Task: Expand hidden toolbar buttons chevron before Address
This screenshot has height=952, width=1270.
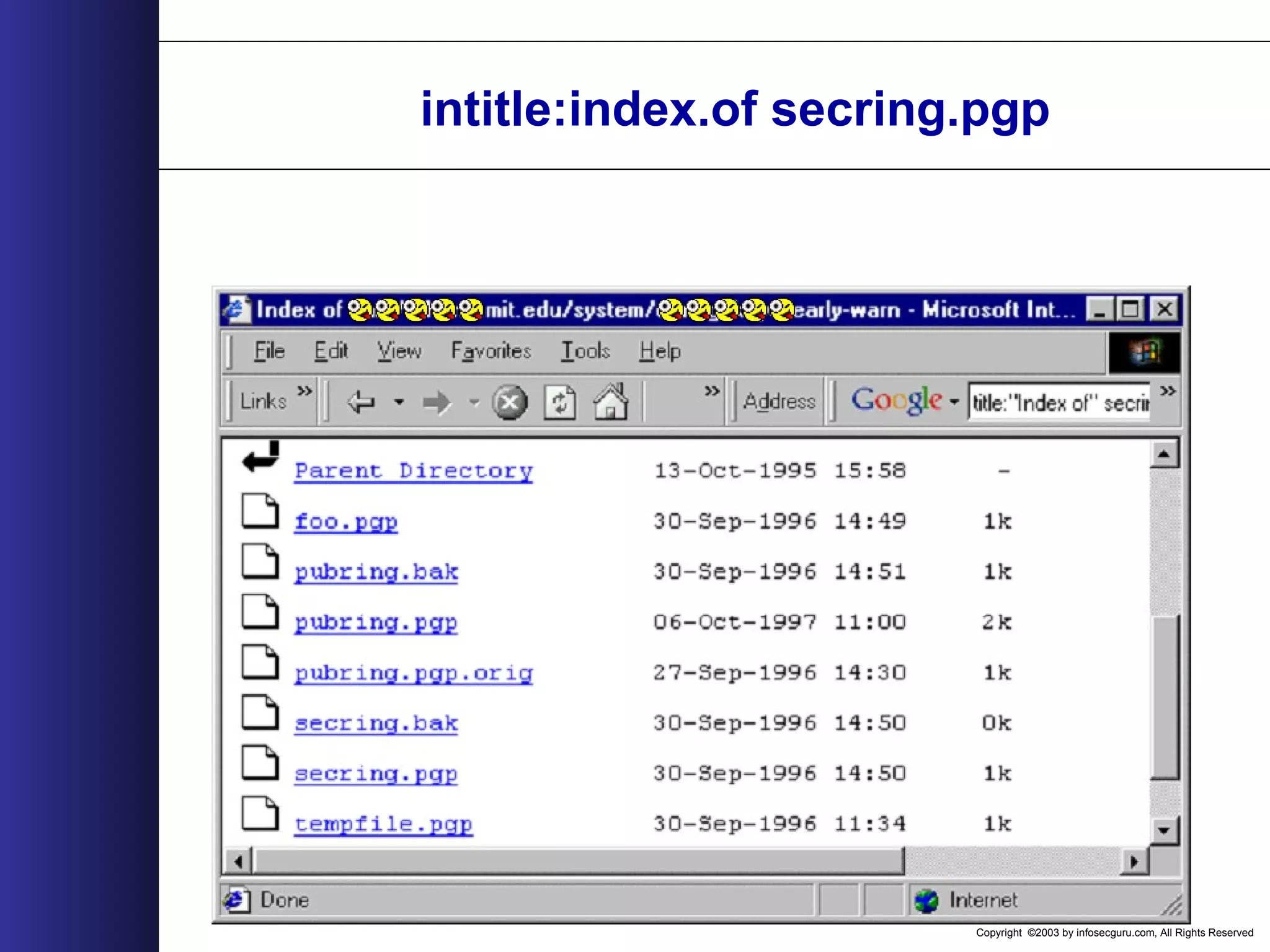Action: [x=712, y=391]
